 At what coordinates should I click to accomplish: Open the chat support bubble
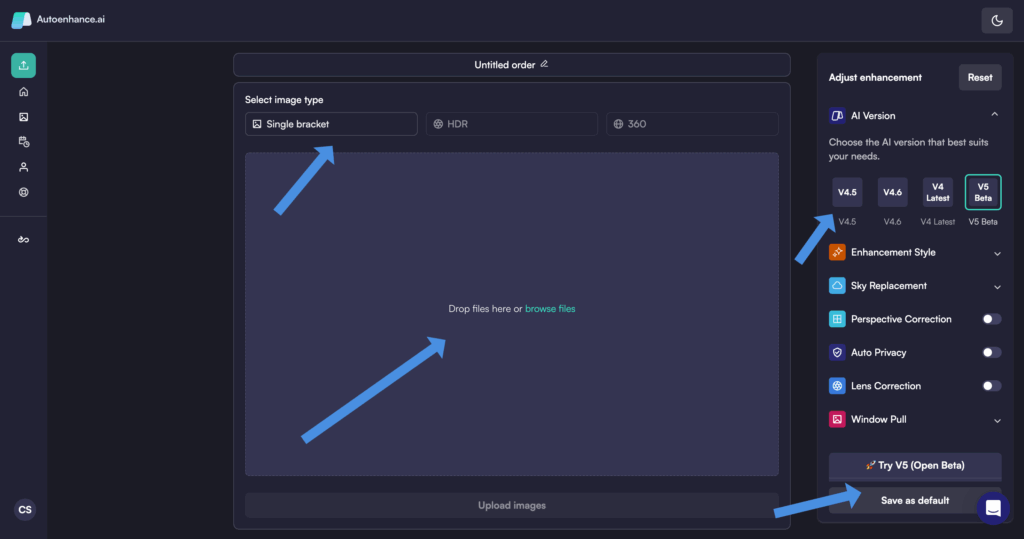click(993, 507)
